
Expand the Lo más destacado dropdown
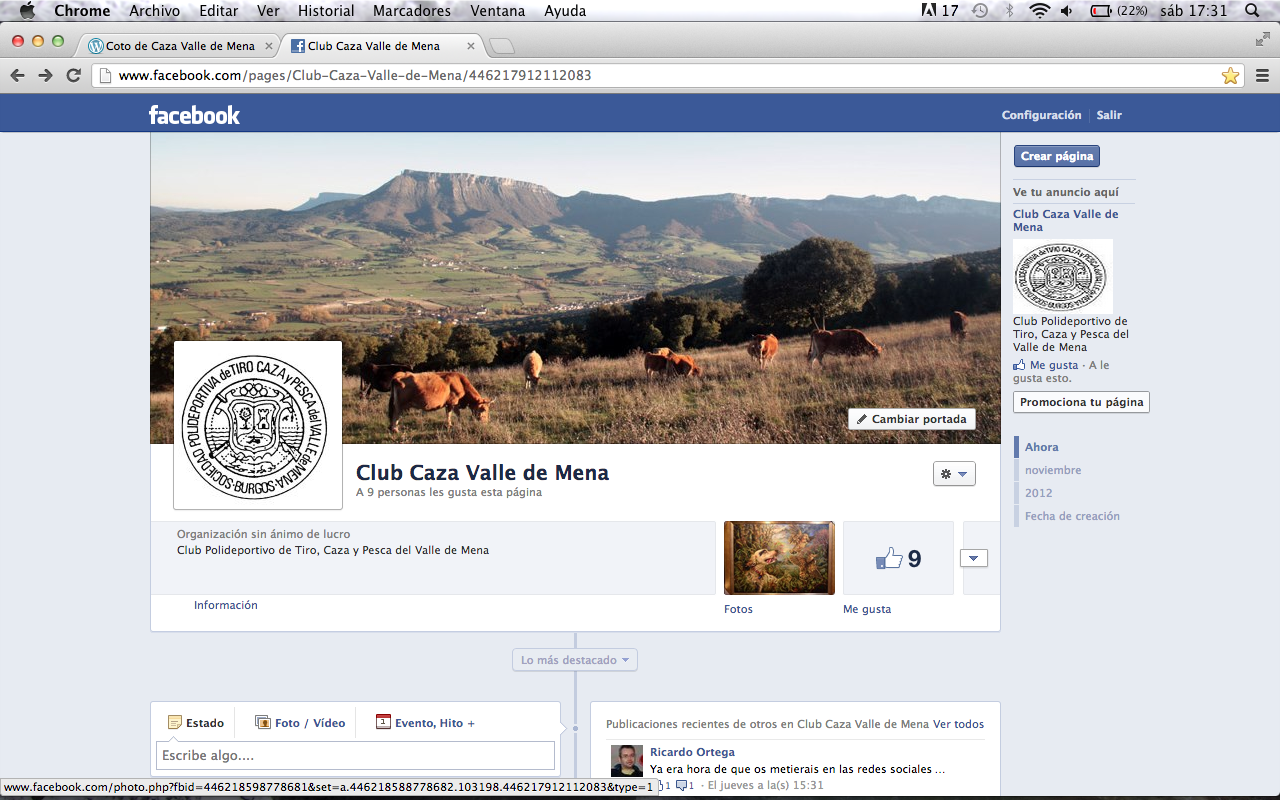[x=575, y=660]
